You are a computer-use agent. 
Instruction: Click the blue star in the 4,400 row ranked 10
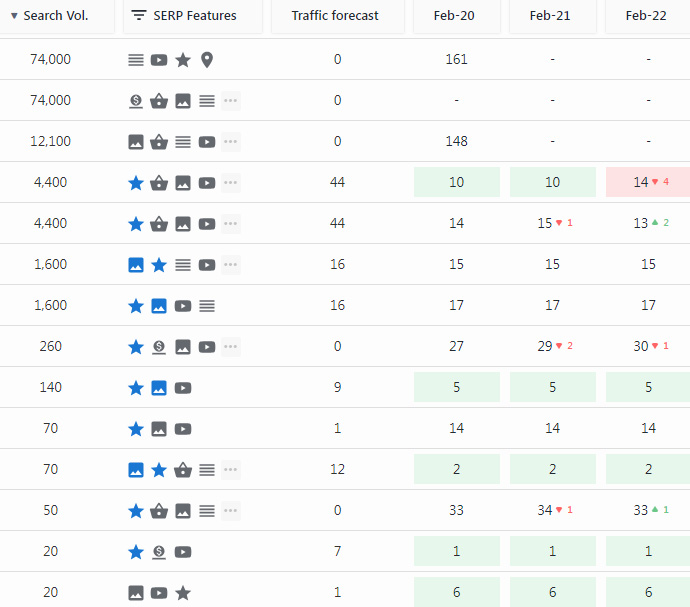[x=136, y=183]
